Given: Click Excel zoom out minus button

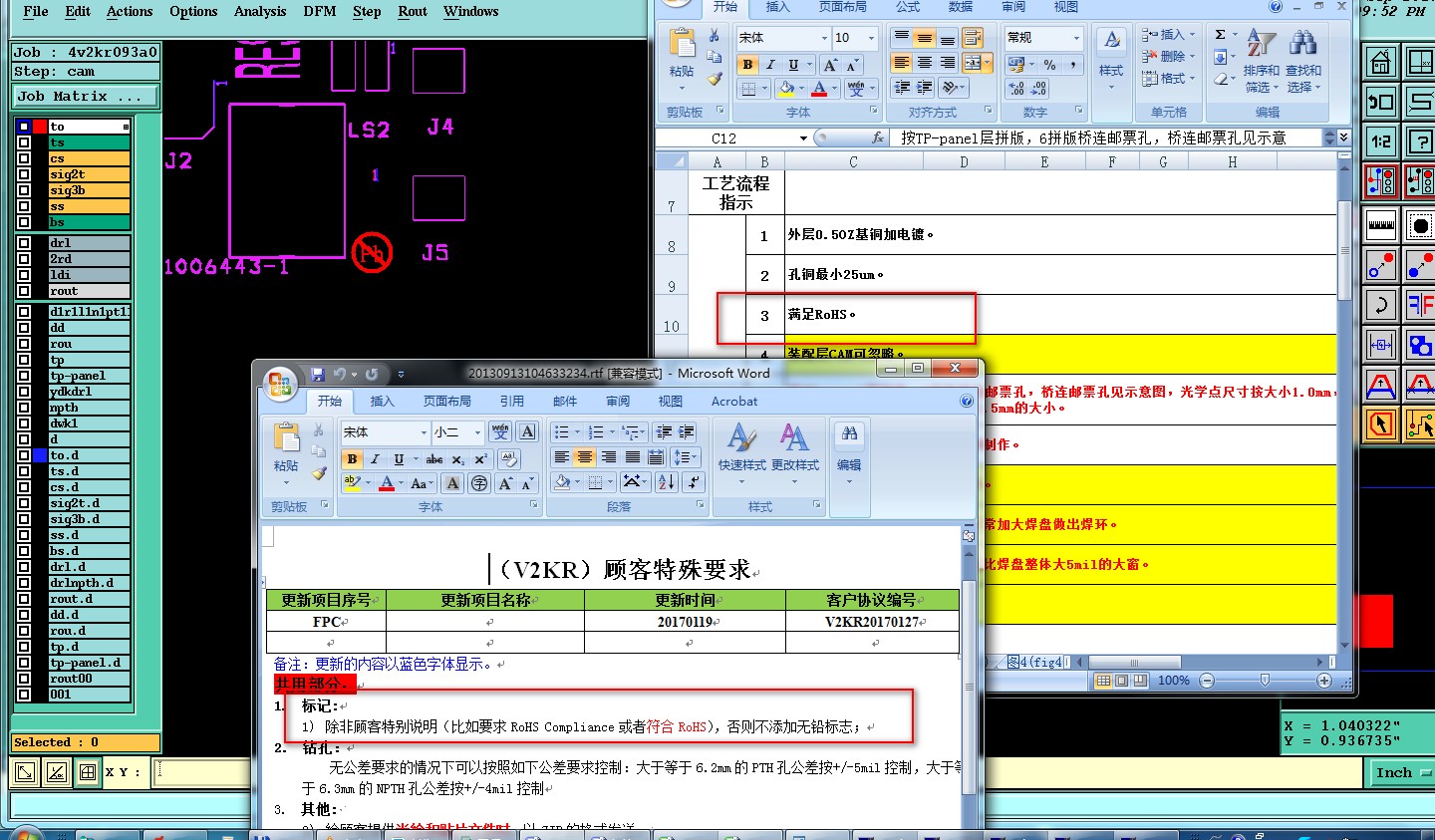Looking at the screenshot, I should click(x=1207, y=680).
